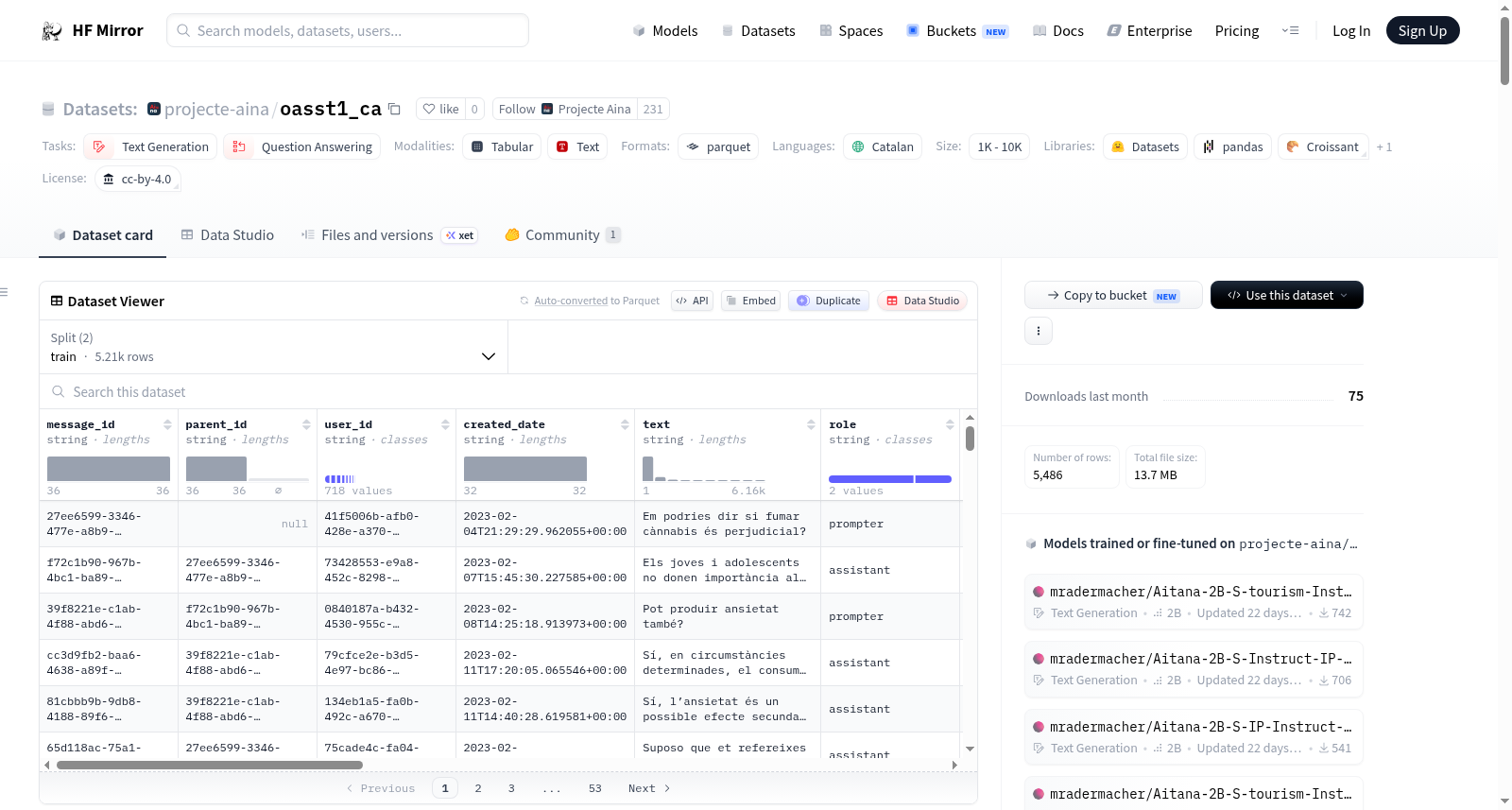
Task: Expand the +1 more libraries tag
Action: (1383, 147)
